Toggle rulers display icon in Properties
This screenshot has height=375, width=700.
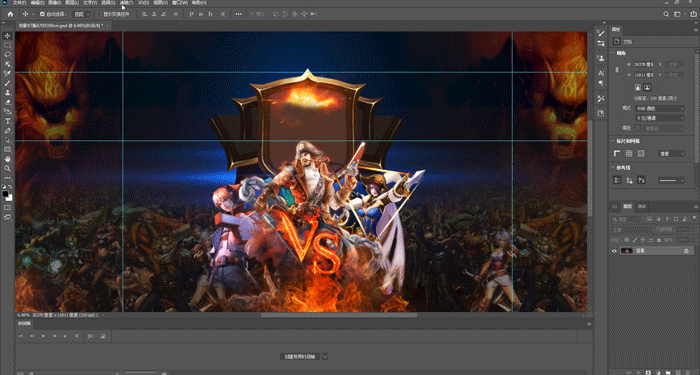(x=617, y=154)
